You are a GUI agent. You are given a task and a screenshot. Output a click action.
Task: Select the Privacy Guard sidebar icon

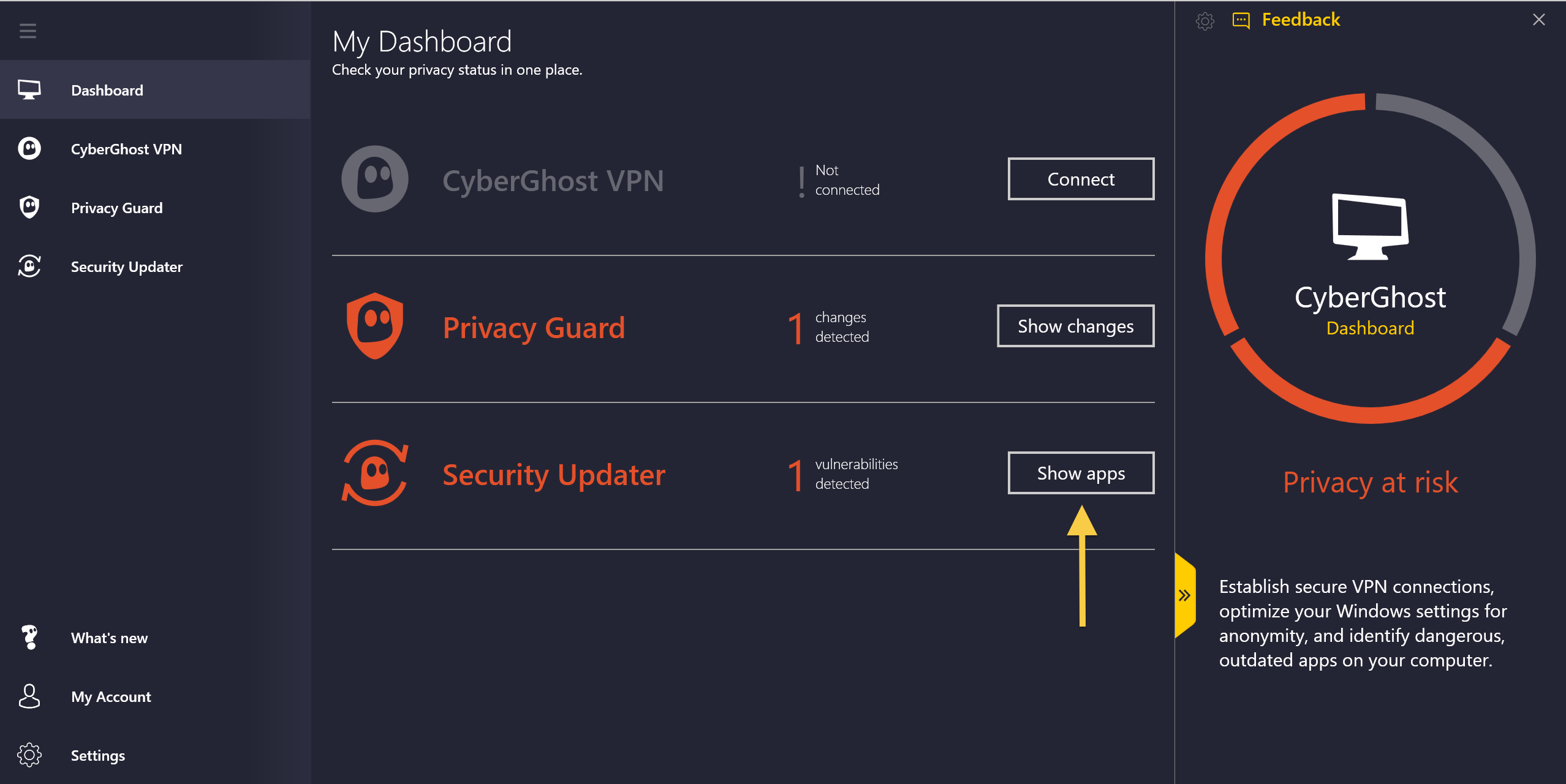(x=29, y=207)
